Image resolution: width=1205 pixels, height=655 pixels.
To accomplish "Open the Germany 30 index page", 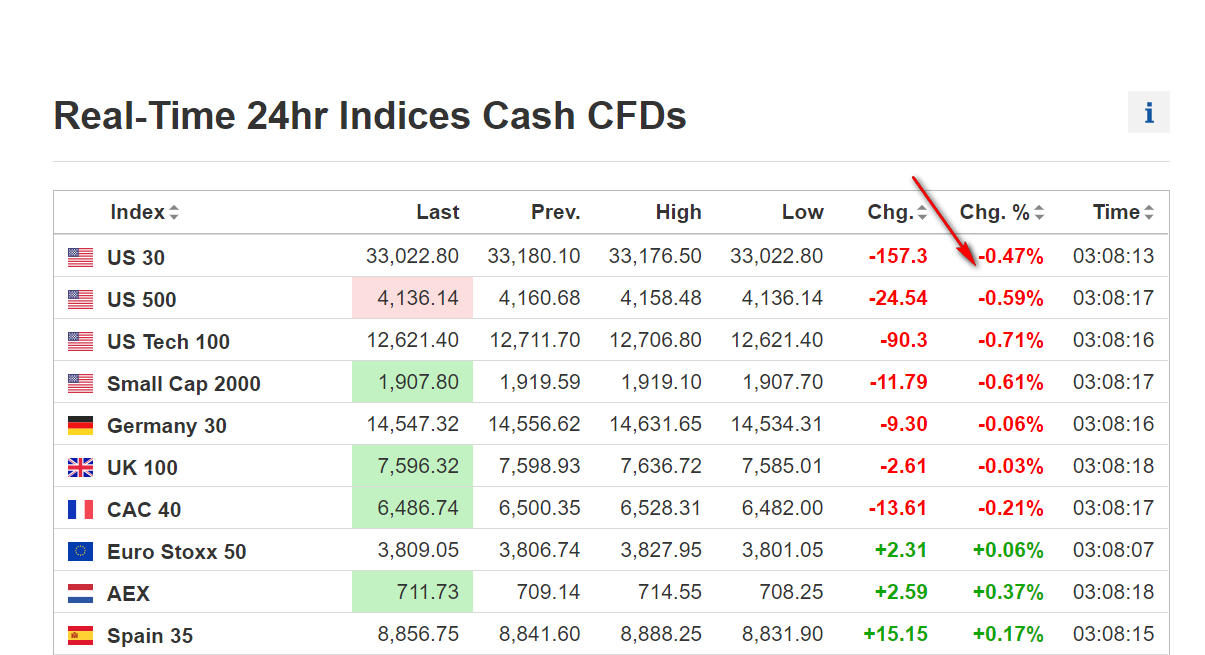I will coord(167,426).
